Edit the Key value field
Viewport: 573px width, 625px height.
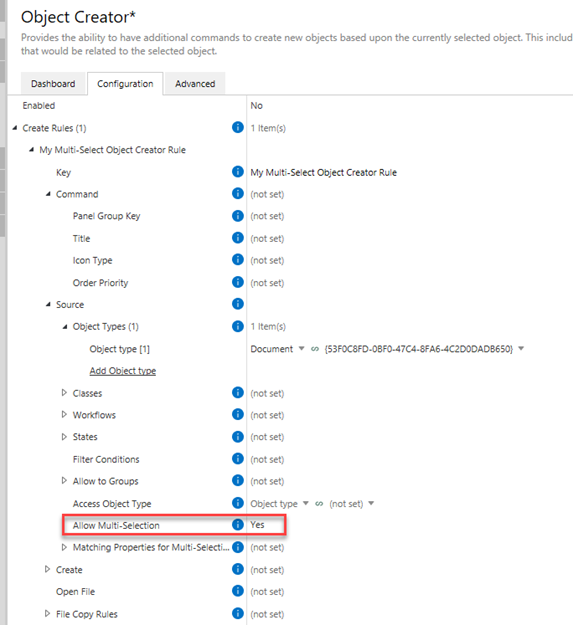tap(324, 172)
